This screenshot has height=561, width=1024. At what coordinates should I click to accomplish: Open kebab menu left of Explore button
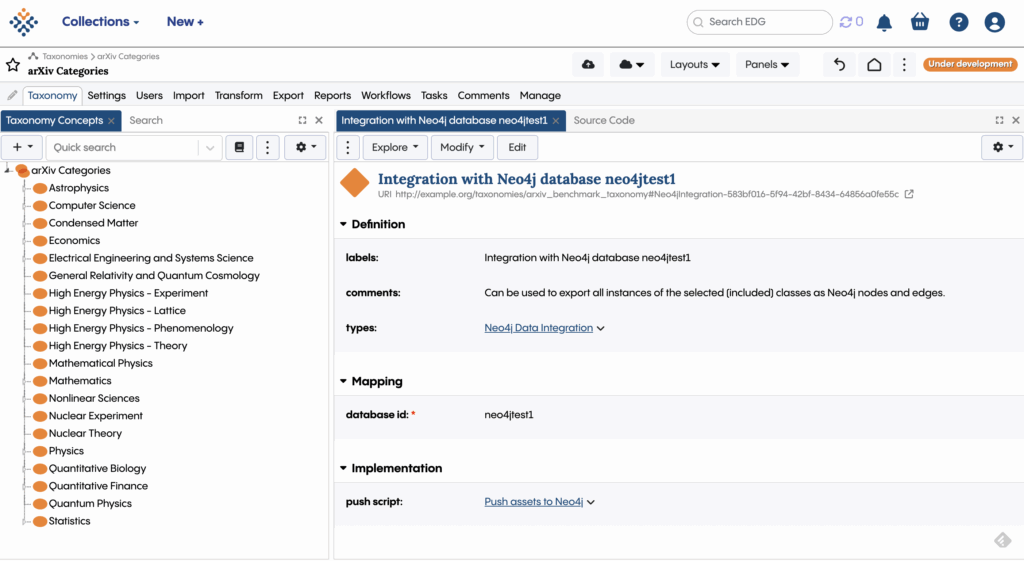point(347,148)
